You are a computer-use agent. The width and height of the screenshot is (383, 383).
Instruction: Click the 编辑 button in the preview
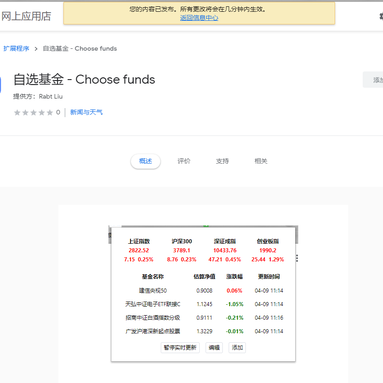[214, 347]
